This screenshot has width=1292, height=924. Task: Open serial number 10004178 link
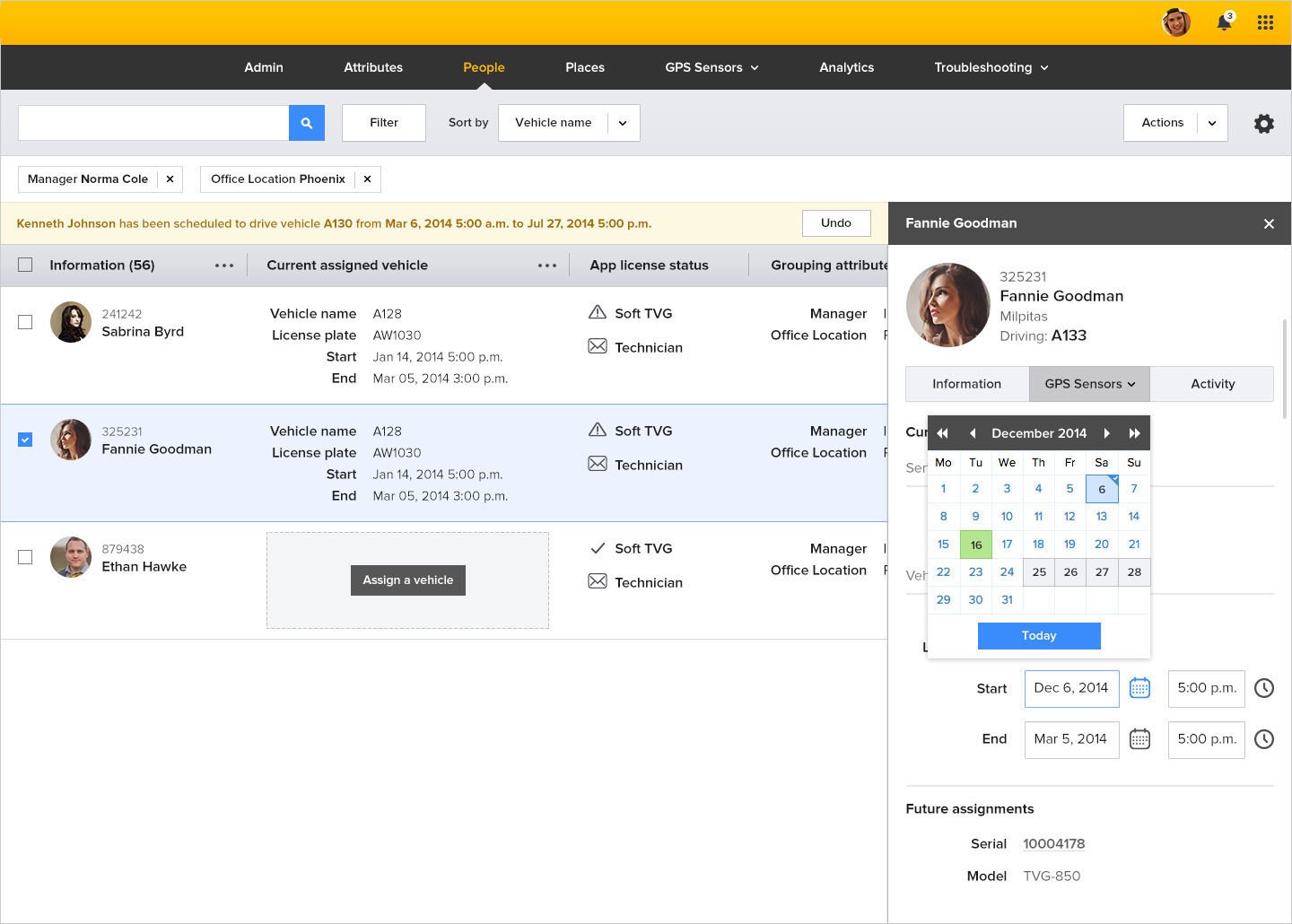click(x=1054, y=844)
